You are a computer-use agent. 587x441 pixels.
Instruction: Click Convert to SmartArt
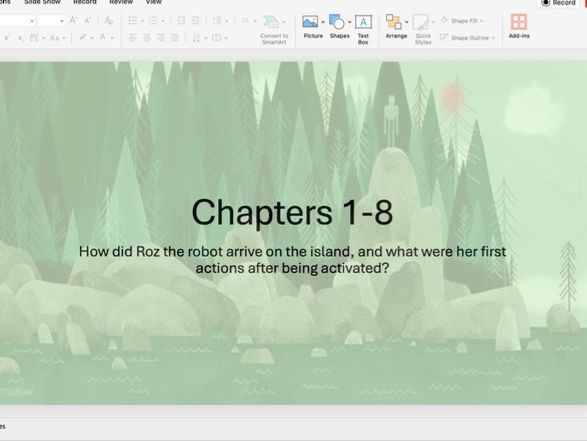274,30
